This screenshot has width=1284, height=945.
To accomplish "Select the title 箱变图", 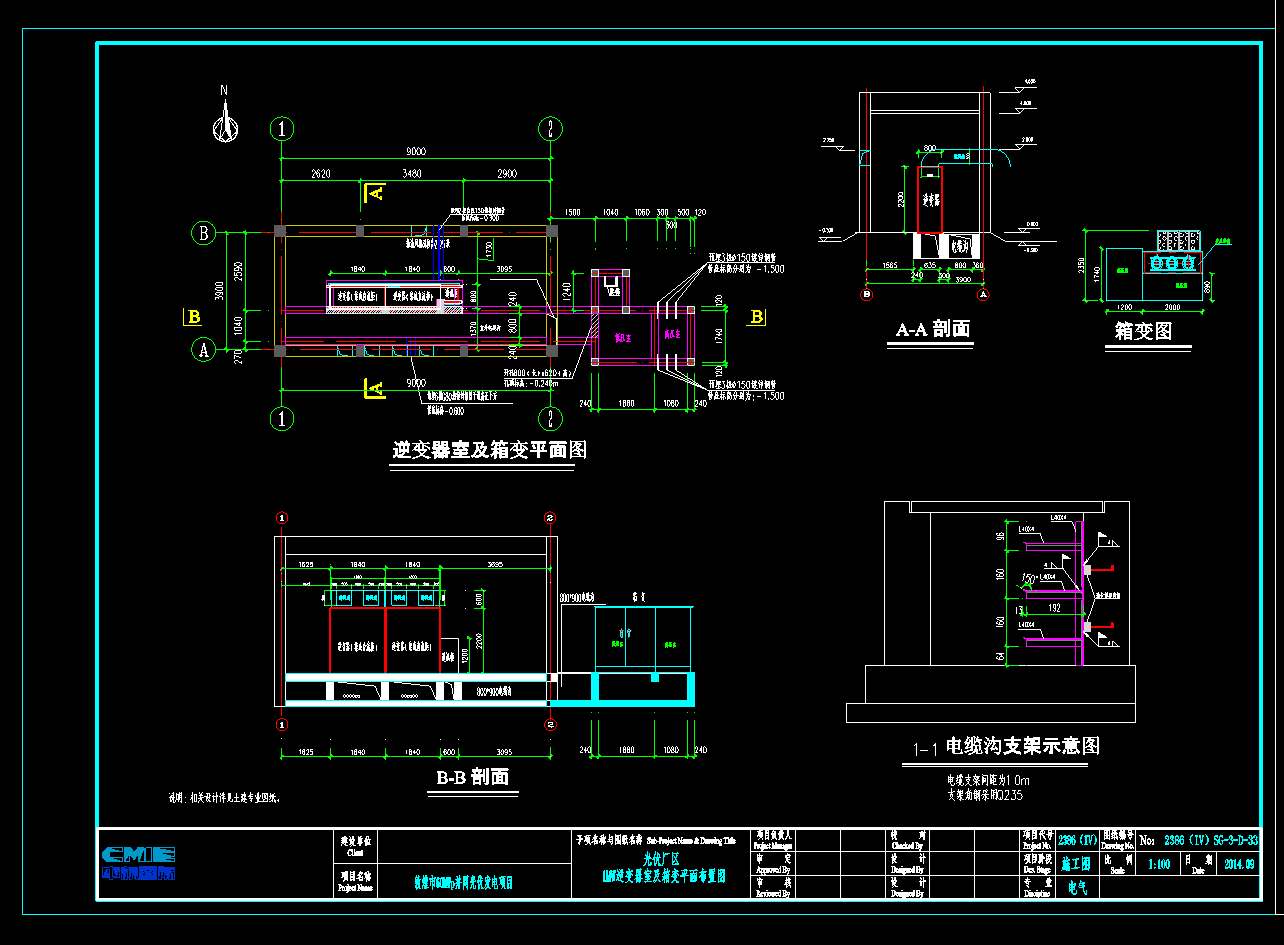I will [1143, 331].
